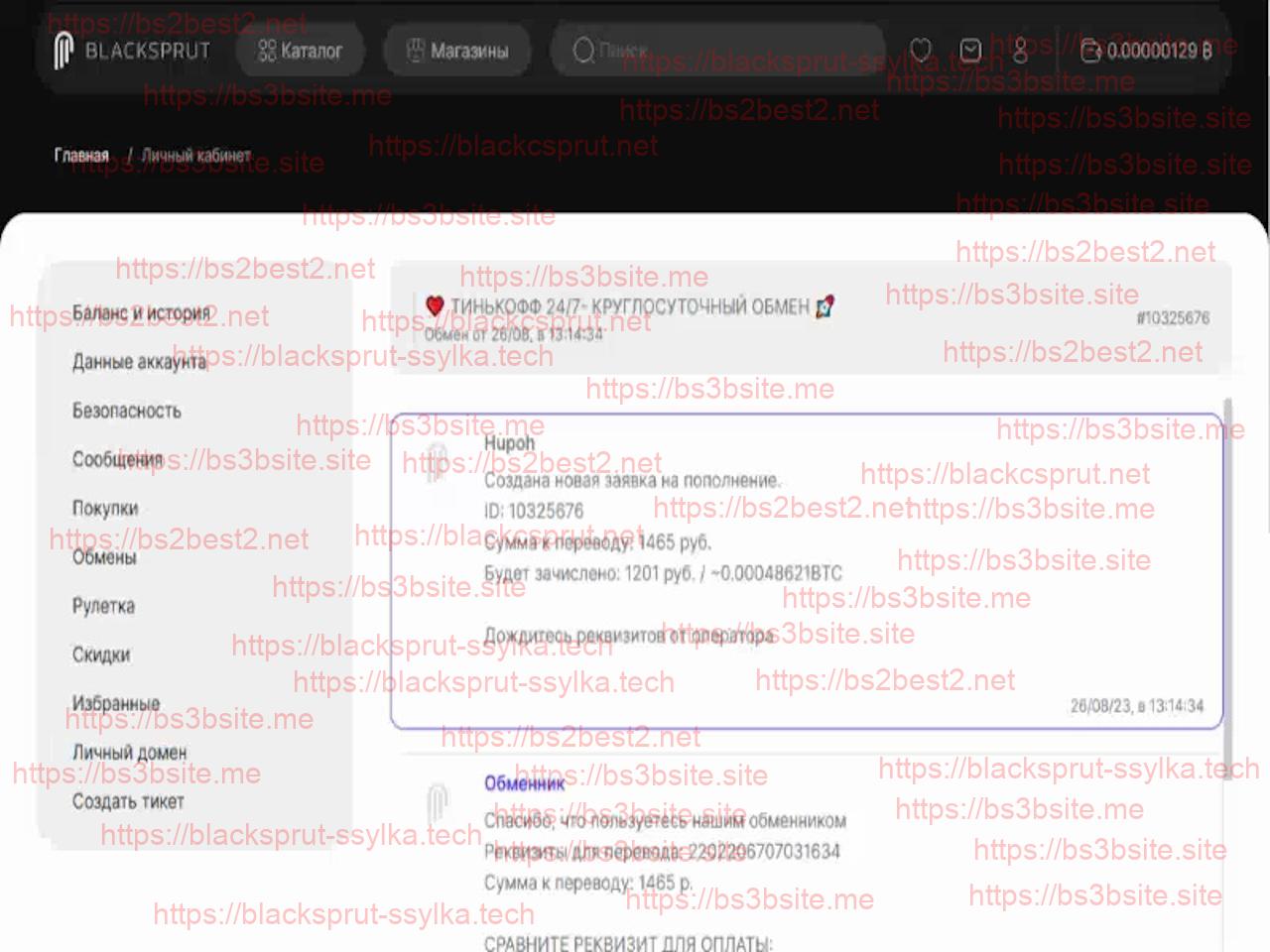
Task: Open the envelope messages icon in the top bar
Action: pyautogui.click(x=970, y=50)
